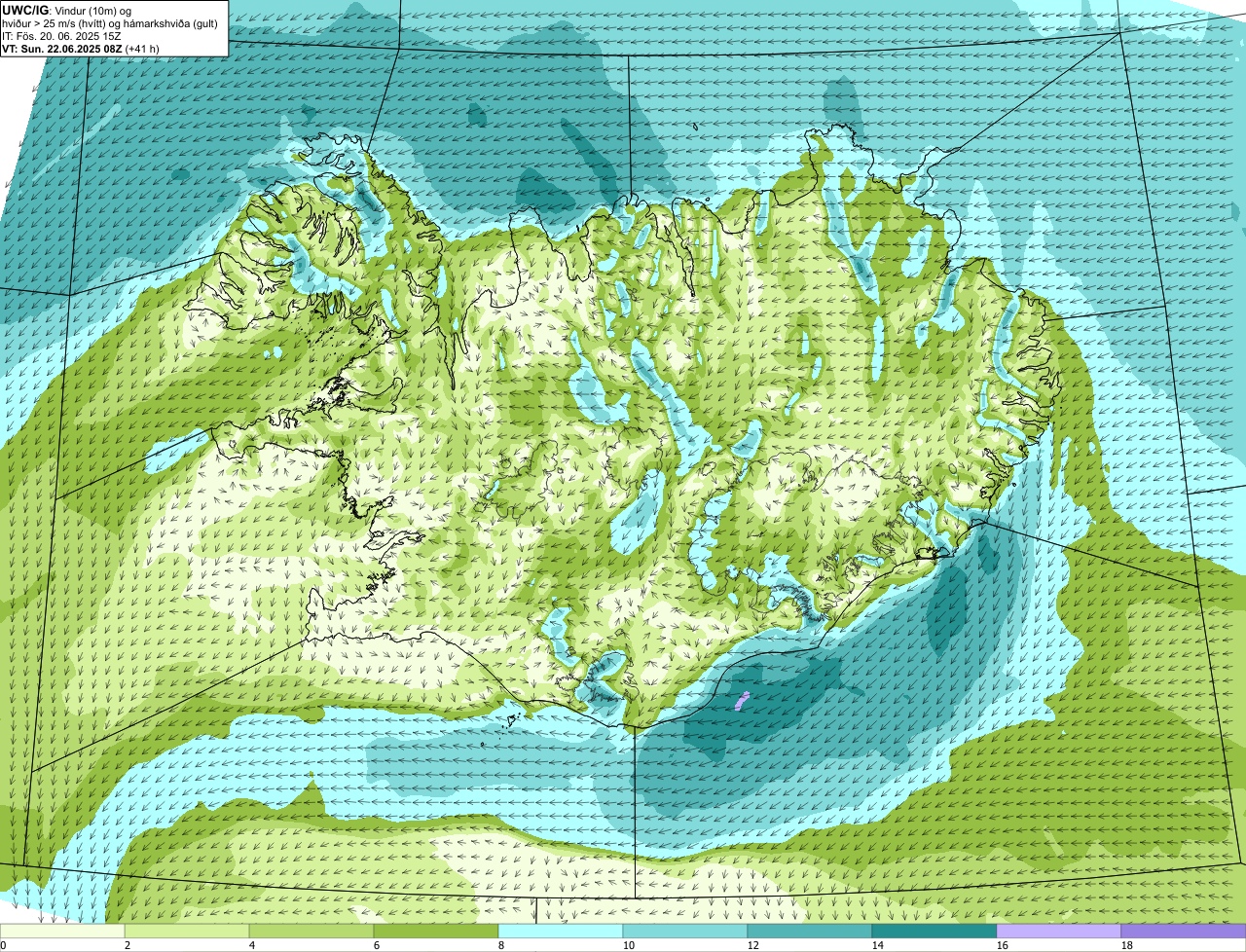This screenshot has height=952, width=1246.
Task: Click the purple above-18 m/s legend swatch
Action: (x=1184, y=931)
